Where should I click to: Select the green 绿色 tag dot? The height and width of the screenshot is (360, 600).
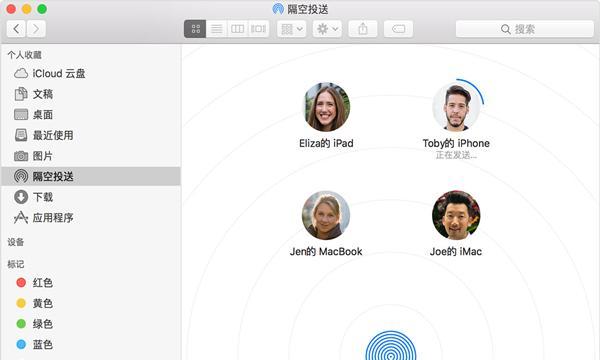tap(21, 324)
